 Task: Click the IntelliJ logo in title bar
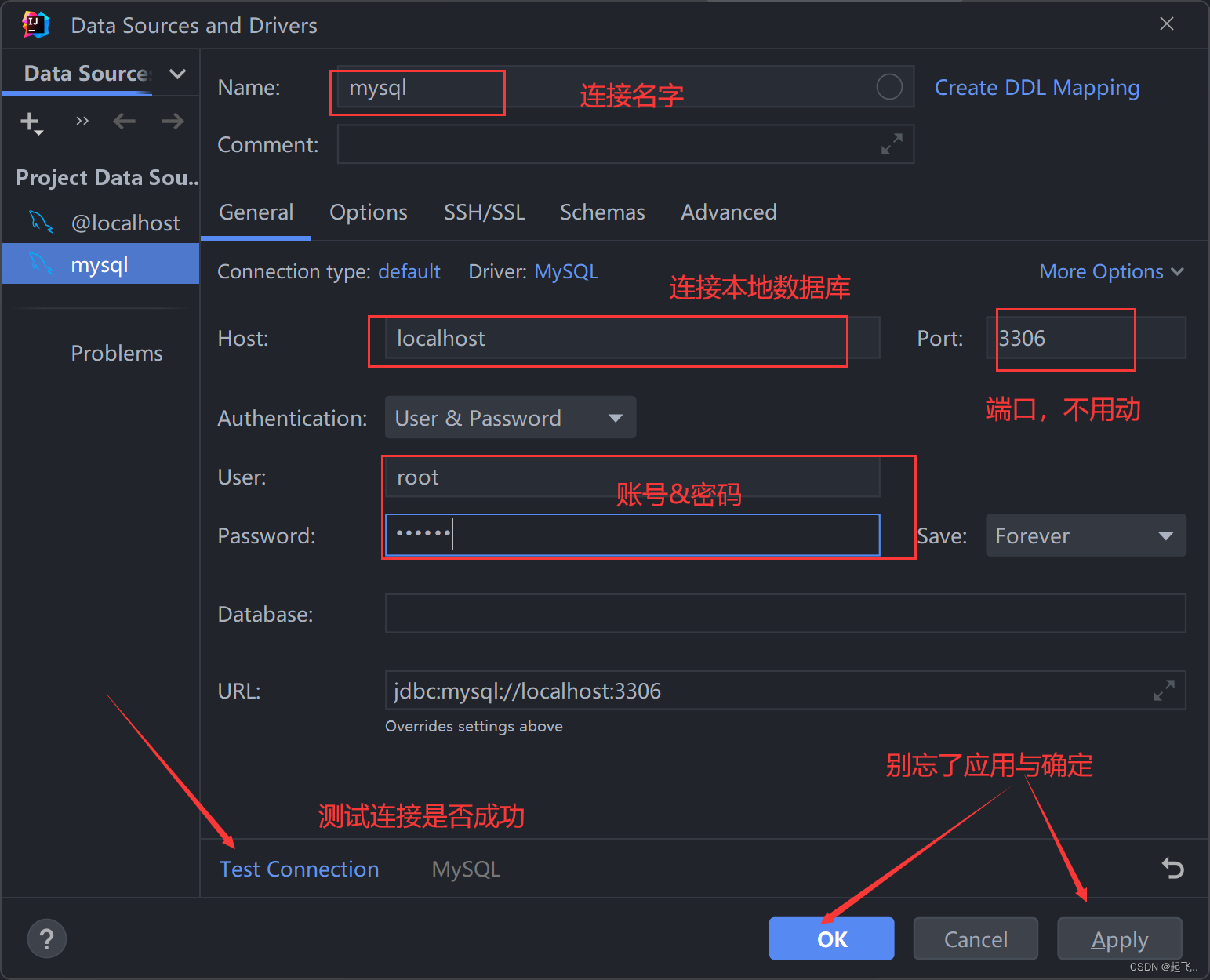[x=35, y=25]
